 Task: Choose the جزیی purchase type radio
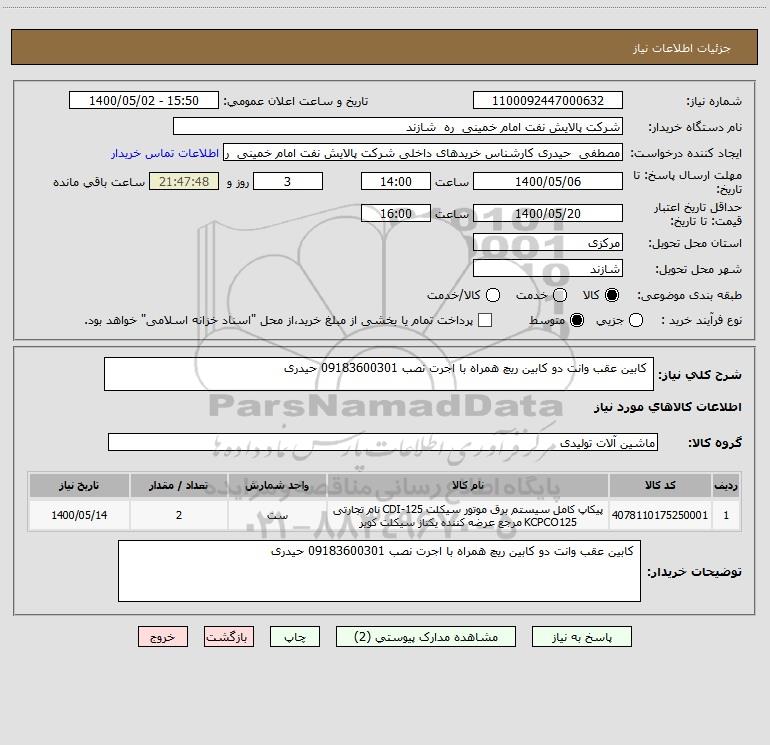coord(635,320)
